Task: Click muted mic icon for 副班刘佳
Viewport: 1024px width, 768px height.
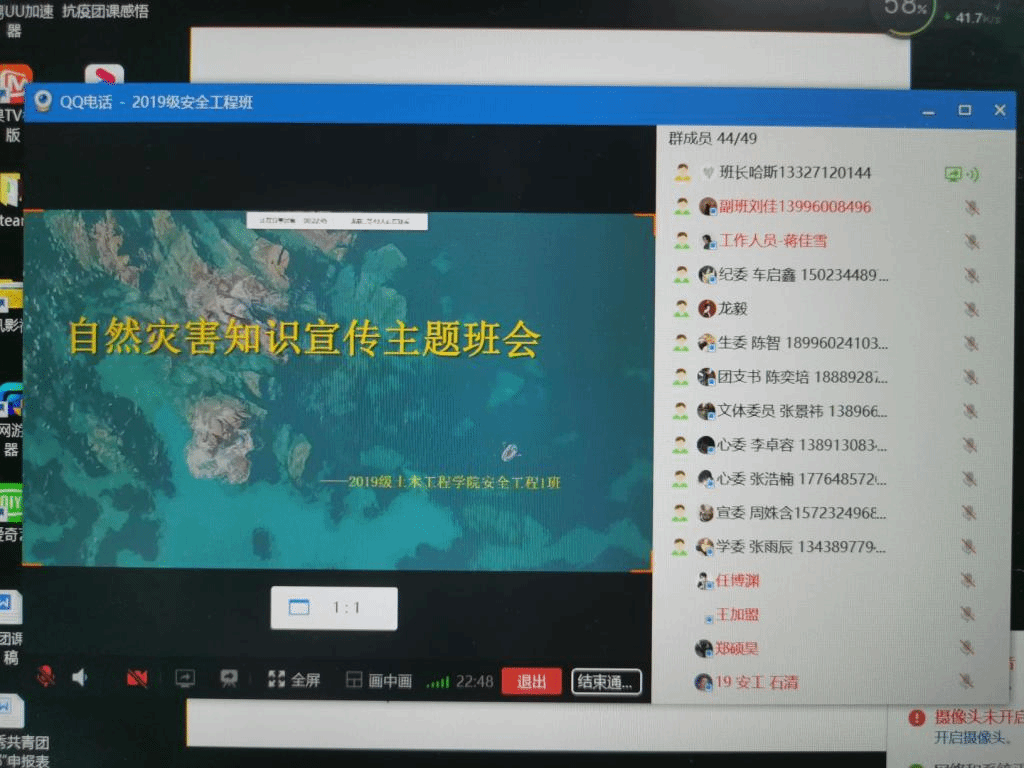Action: (970, 207)
